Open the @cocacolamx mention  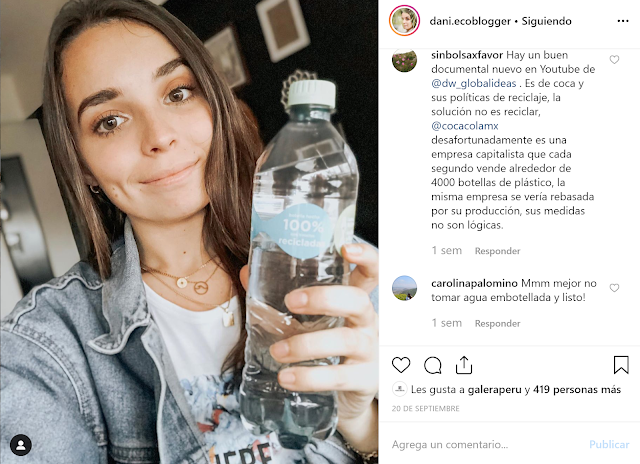pos(464,126)
